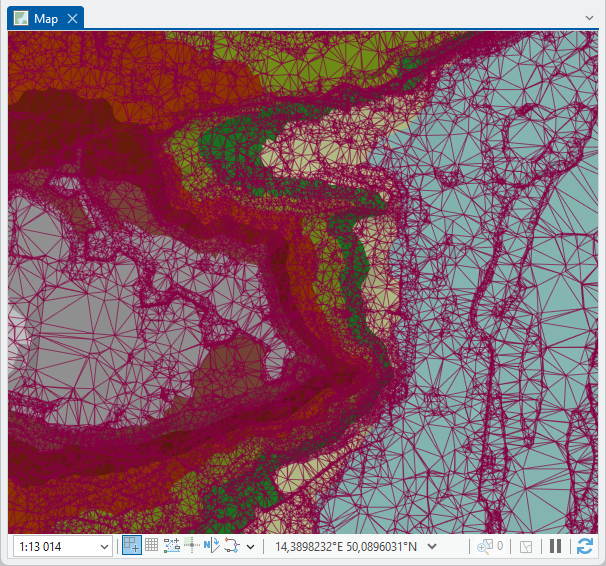The image size is (606, 566).
Task: Click the 1:13 014 scale field
Action: click(55, 546)
